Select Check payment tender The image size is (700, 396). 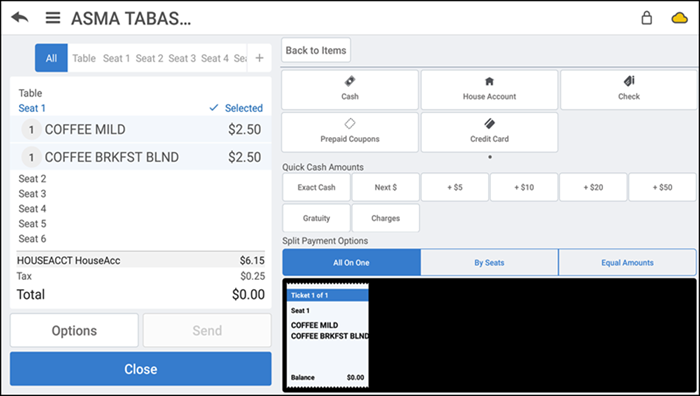point(629,90)
